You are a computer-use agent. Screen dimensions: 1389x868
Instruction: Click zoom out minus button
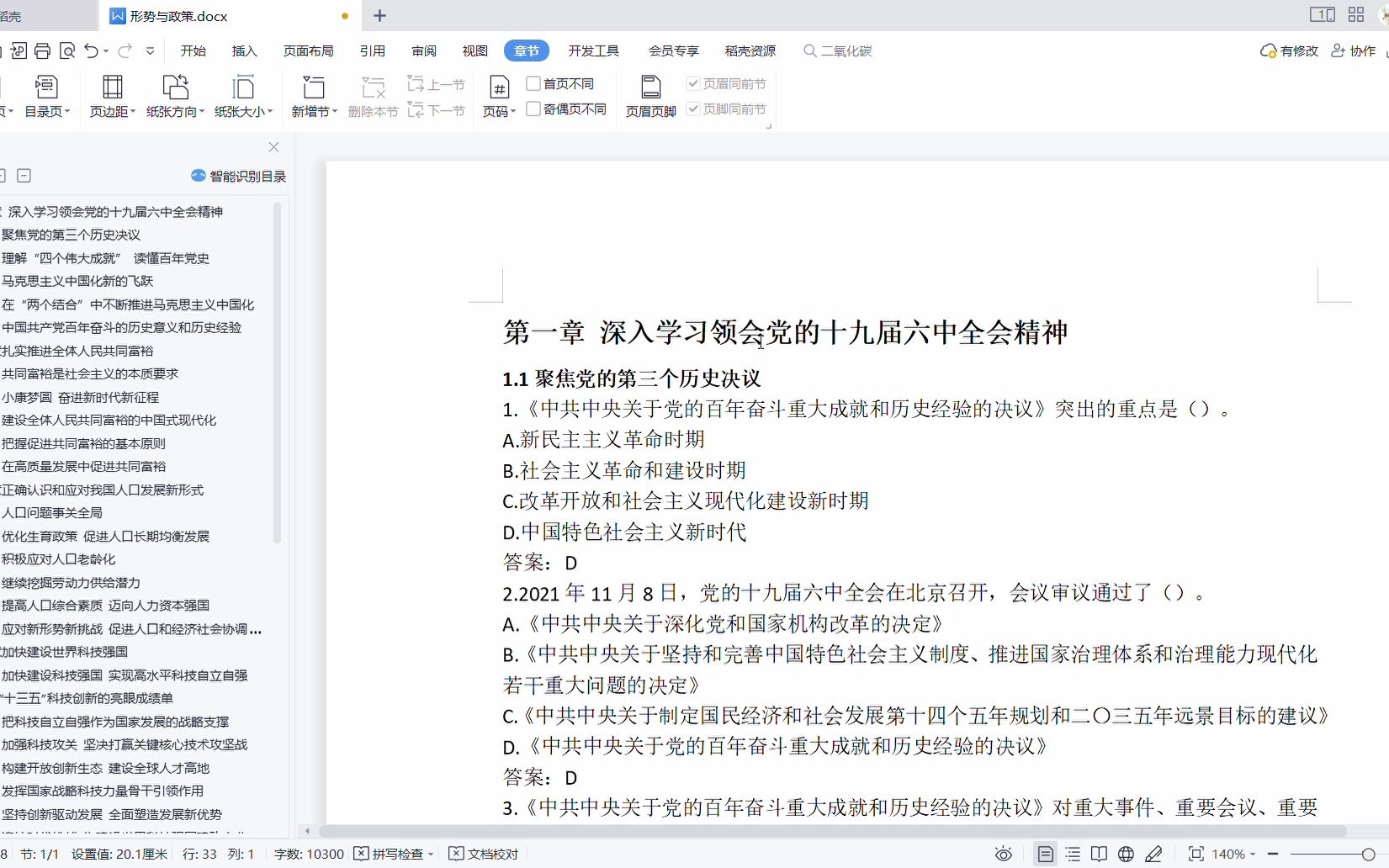1273,855
